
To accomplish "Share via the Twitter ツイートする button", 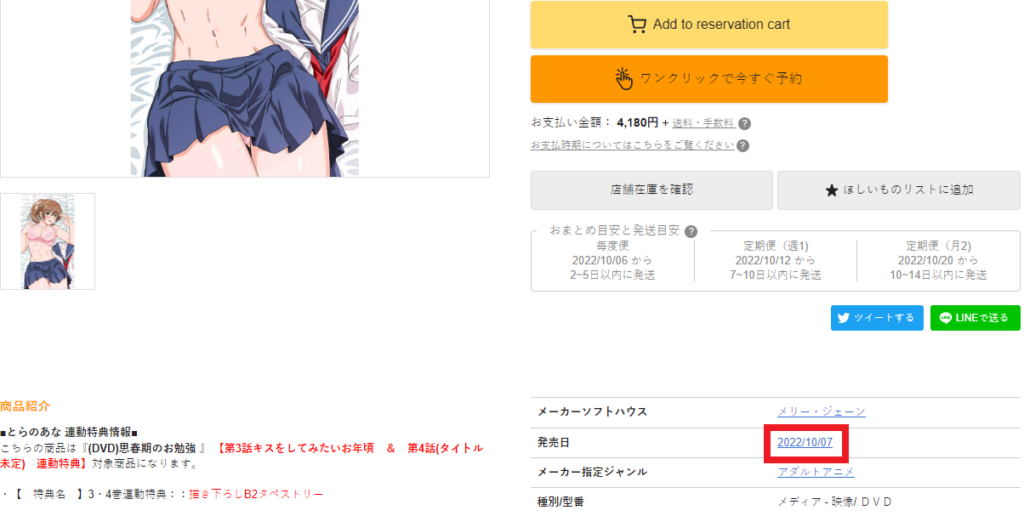I will (877, 318).
